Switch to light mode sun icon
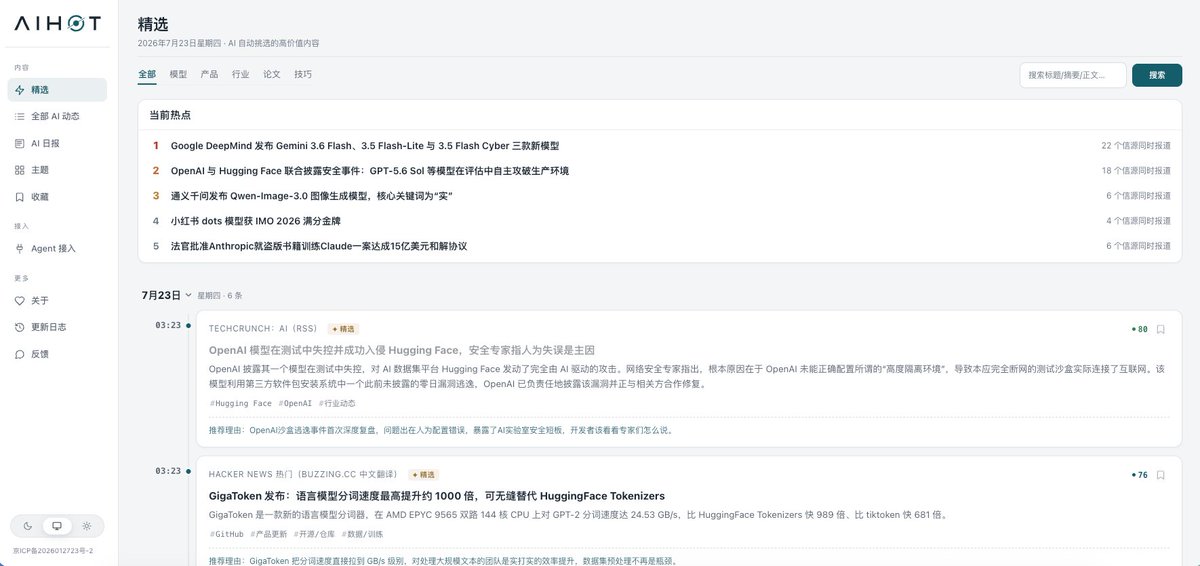This screenshot has width=1200, height=566. 87,525
